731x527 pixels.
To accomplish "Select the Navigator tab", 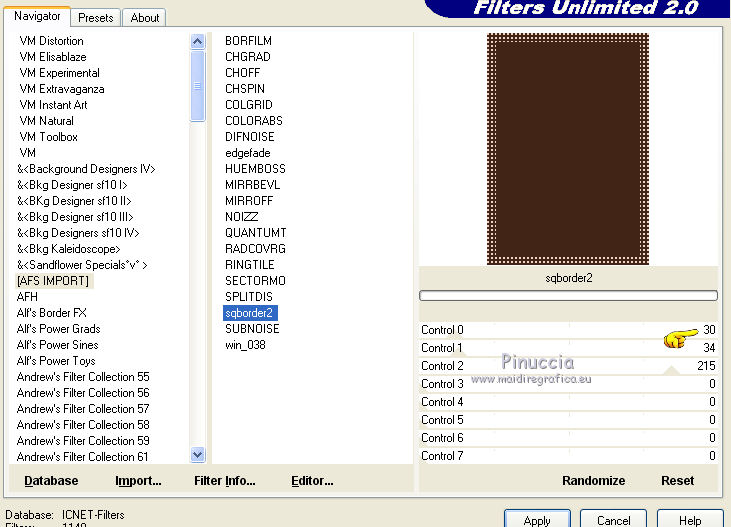I will pyautogui.click(x=37, y=16).
